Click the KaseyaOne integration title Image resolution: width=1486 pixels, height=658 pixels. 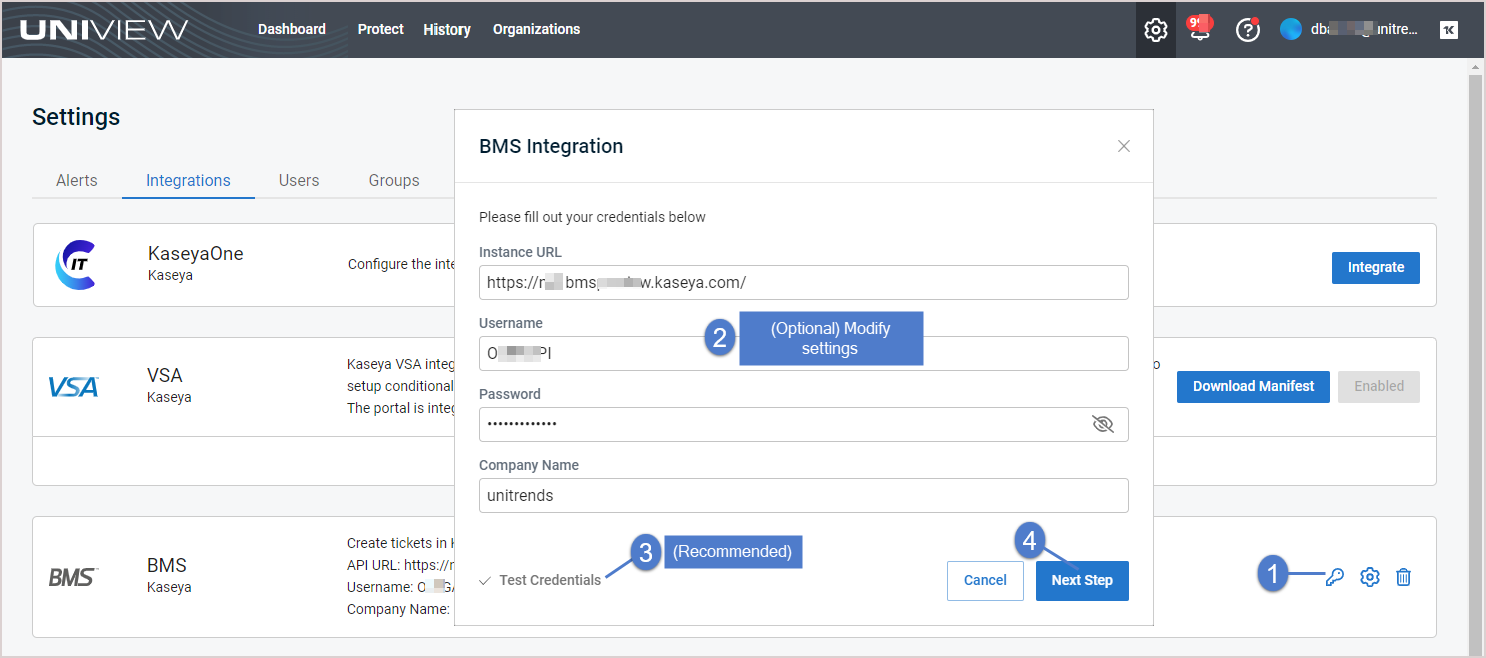point(196,253)
